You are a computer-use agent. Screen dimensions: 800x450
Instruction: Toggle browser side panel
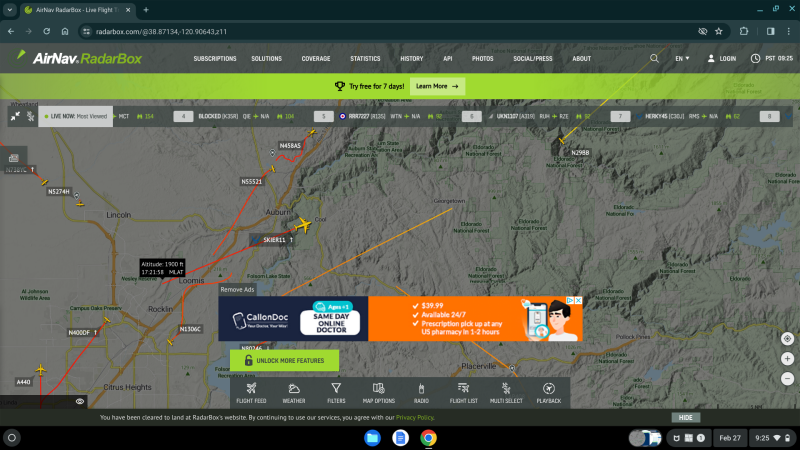coord(770,32)
